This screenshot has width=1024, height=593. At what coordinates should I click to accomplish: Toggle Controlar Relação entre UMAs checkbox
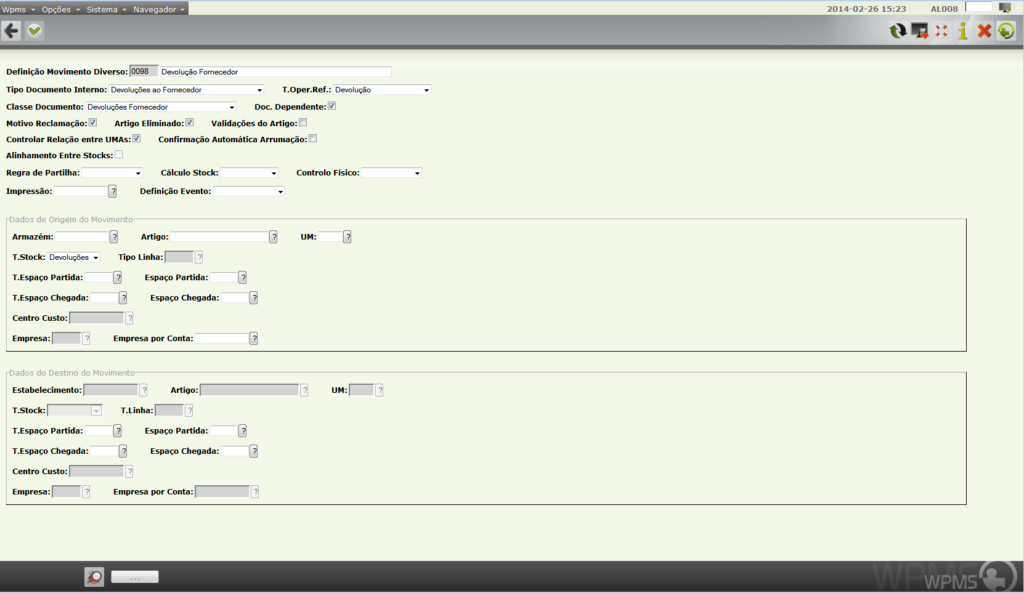(136, 138)
